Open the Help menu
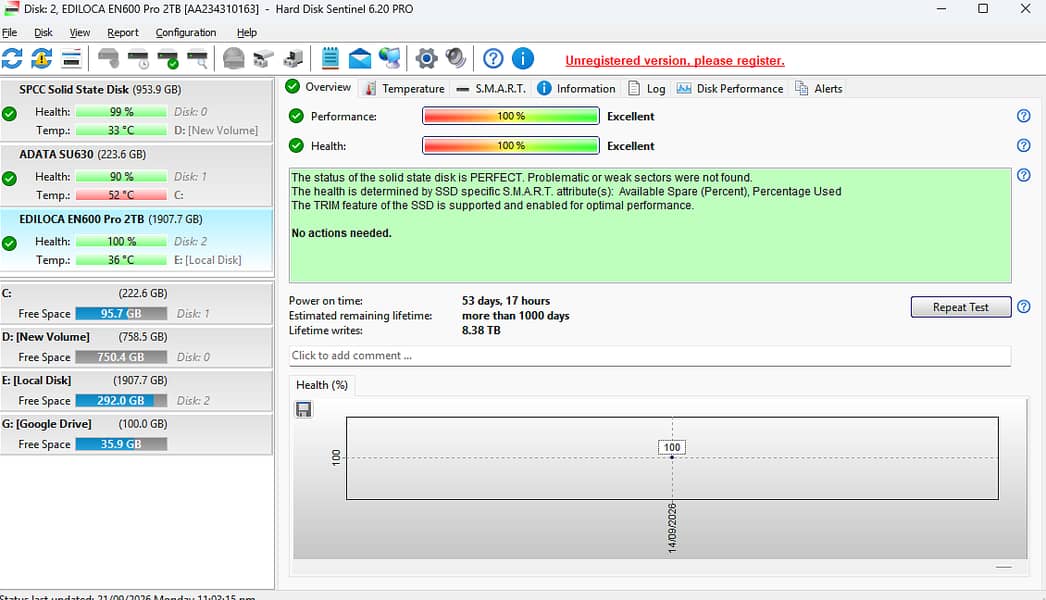1046x600 pixels. (x=246, y=32)
